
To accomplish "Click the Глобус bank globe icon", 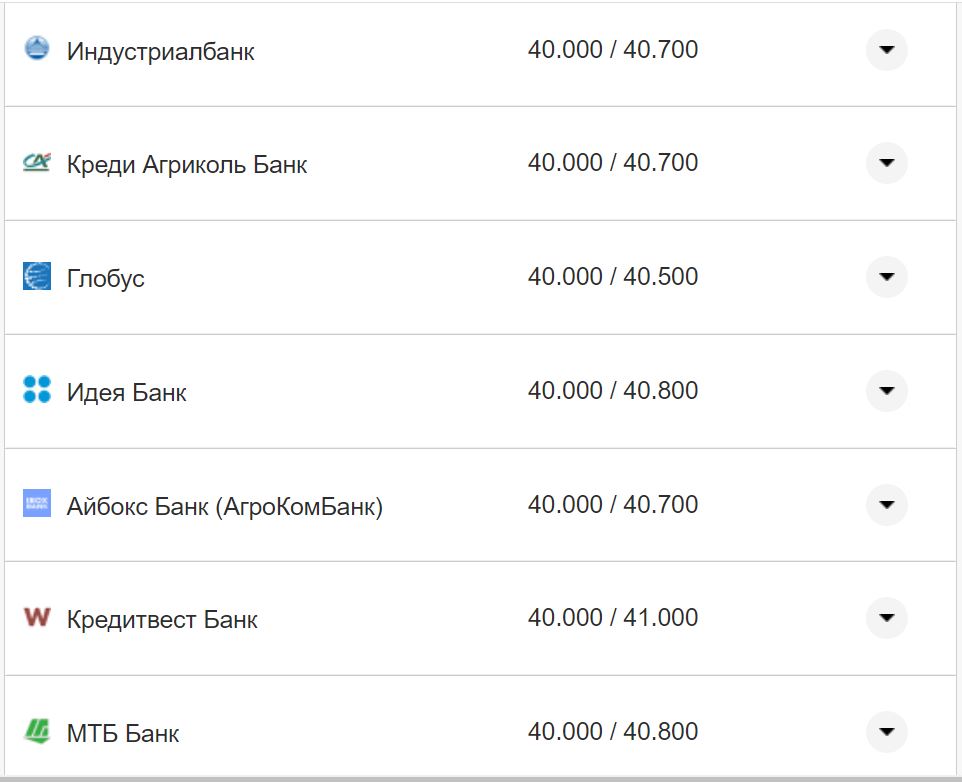I will (36, 276).
